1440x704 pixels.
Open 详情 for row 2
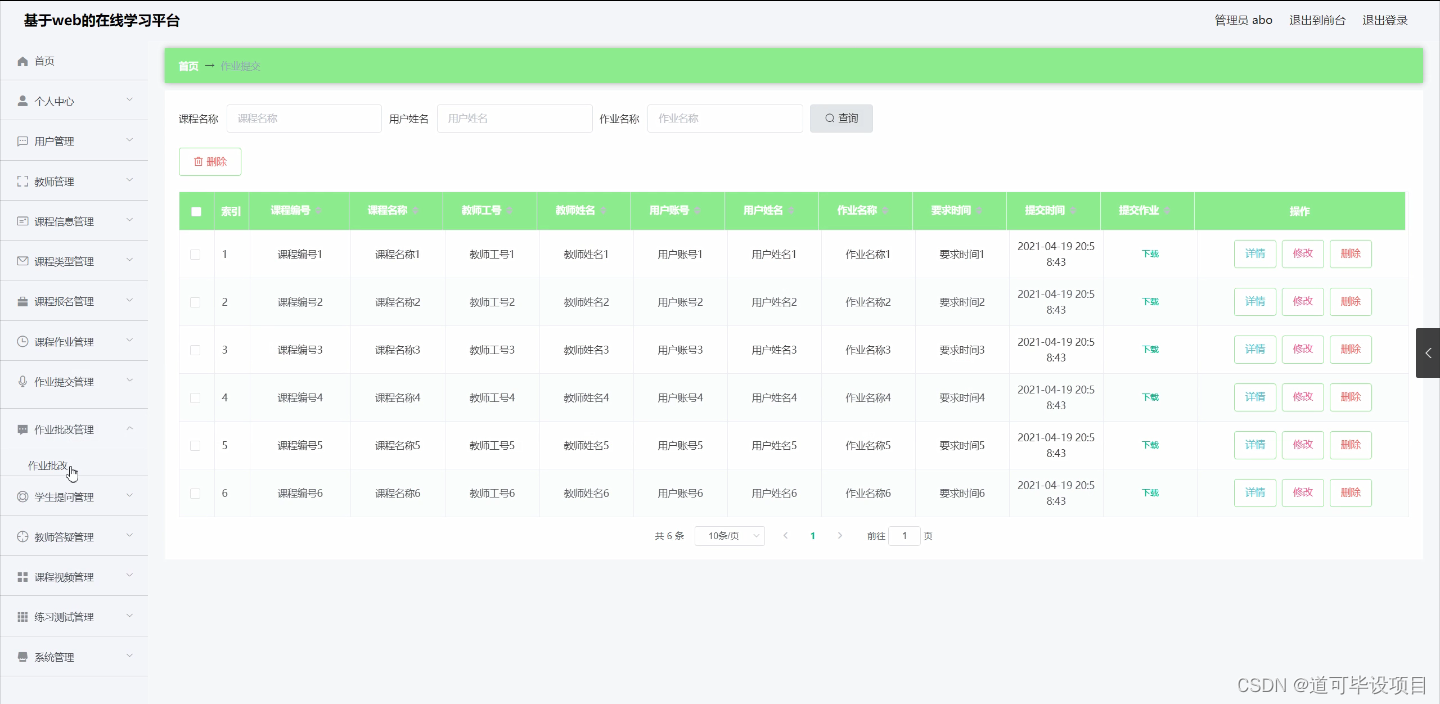(1255, 301)
